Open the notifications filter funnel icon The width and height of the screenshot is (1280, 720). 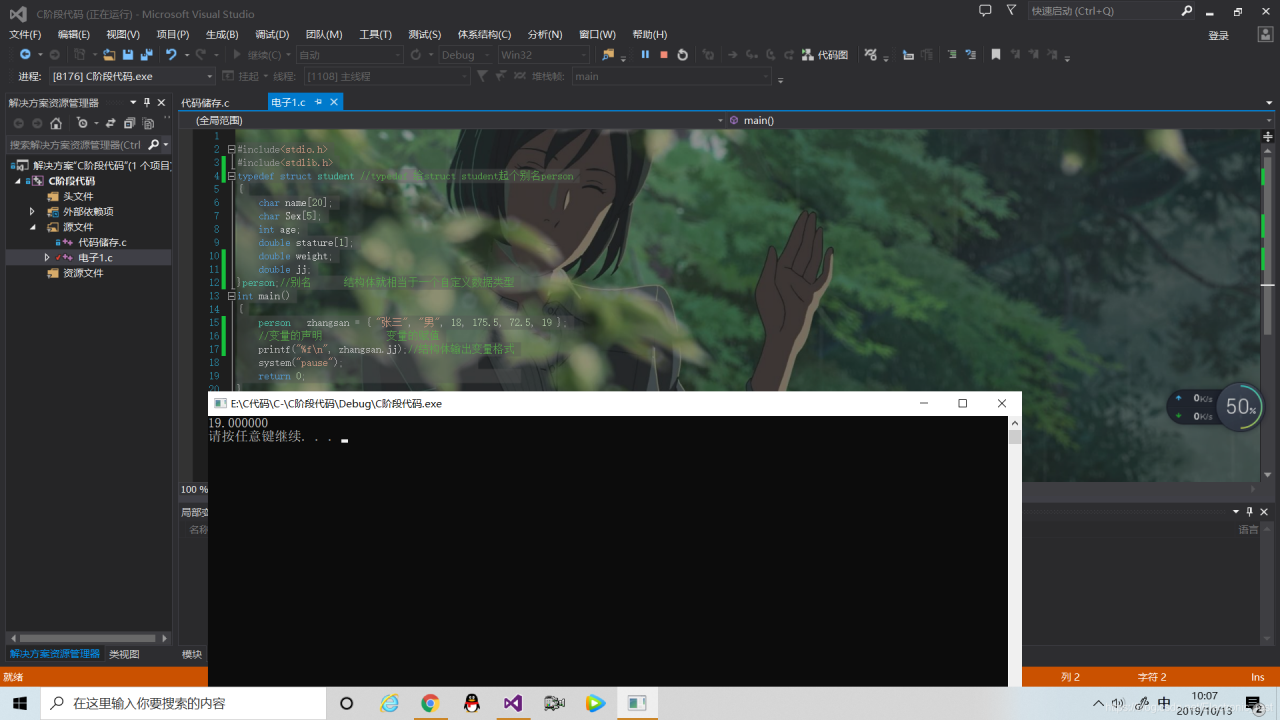tap(1011, 11)
